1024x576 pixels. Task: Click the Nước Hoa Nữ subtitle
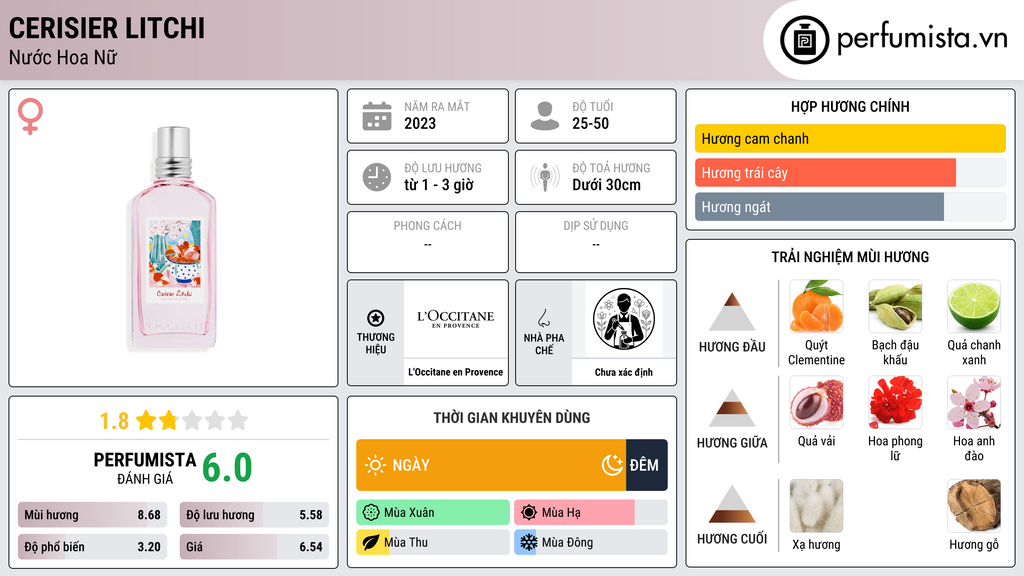63,57
